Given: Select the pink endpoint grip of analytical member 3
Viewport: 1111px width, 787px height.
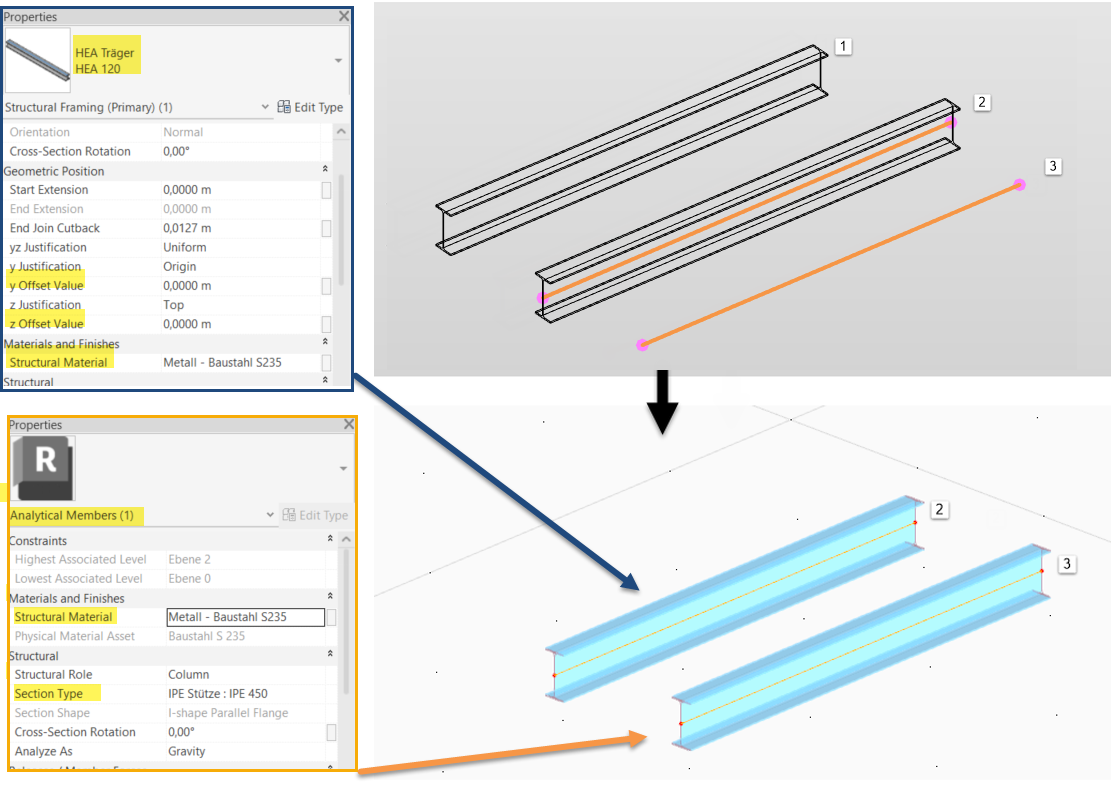Looking at the screenshot, I should pos(1018,184).
